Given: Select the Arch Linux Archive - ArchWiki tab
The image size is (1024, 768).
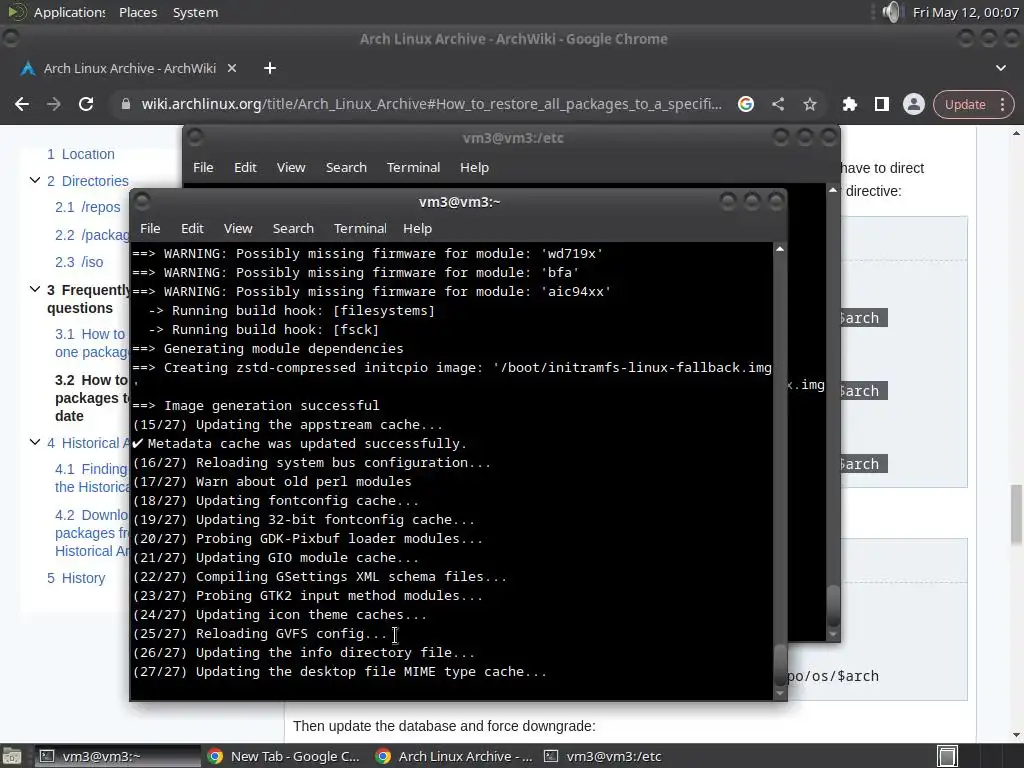Looking at the screenshot, I should [x=129, y=68].
